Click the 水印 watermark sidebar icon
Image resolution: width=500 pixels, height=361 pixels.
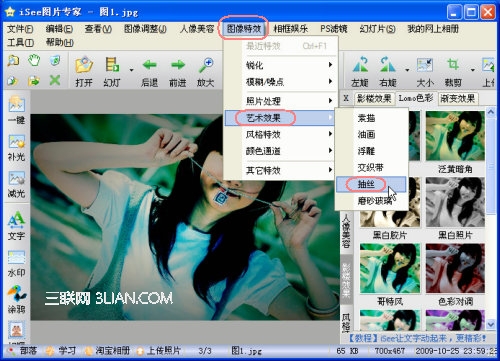pos(16,257)
